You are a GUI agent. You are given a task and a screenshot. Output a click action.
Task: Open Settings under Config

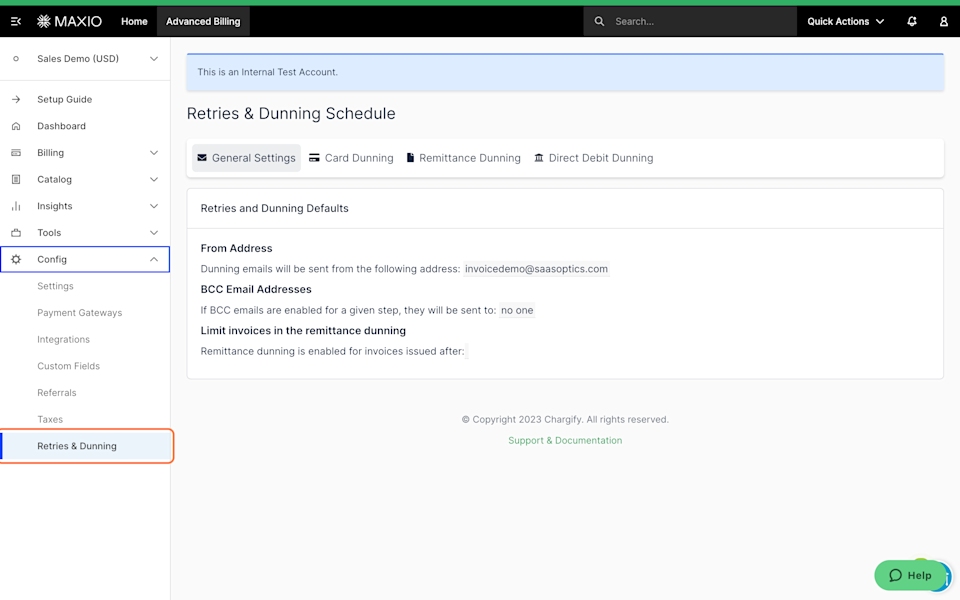[55, 286]
